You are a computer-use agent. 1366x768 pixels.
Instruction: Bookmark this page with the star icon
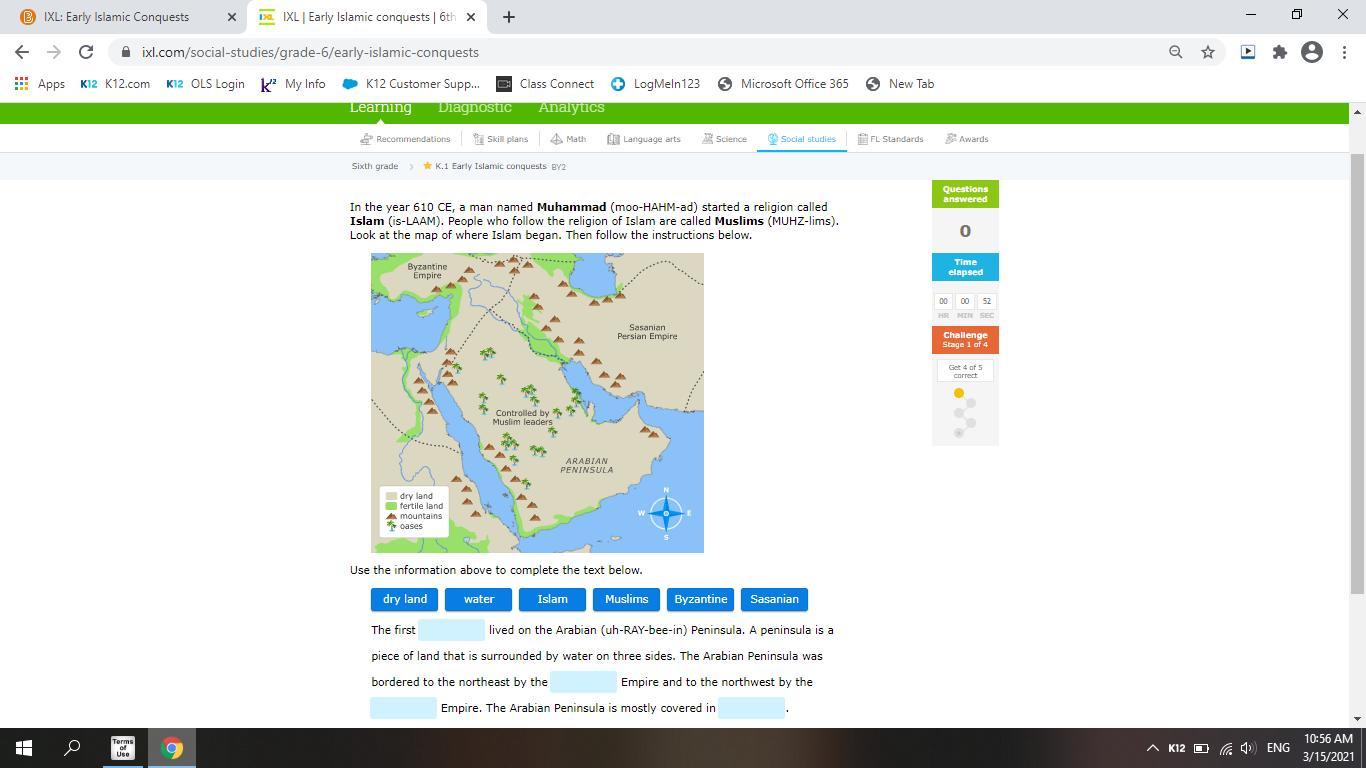pyautogui.click(x=1208, y=52)
